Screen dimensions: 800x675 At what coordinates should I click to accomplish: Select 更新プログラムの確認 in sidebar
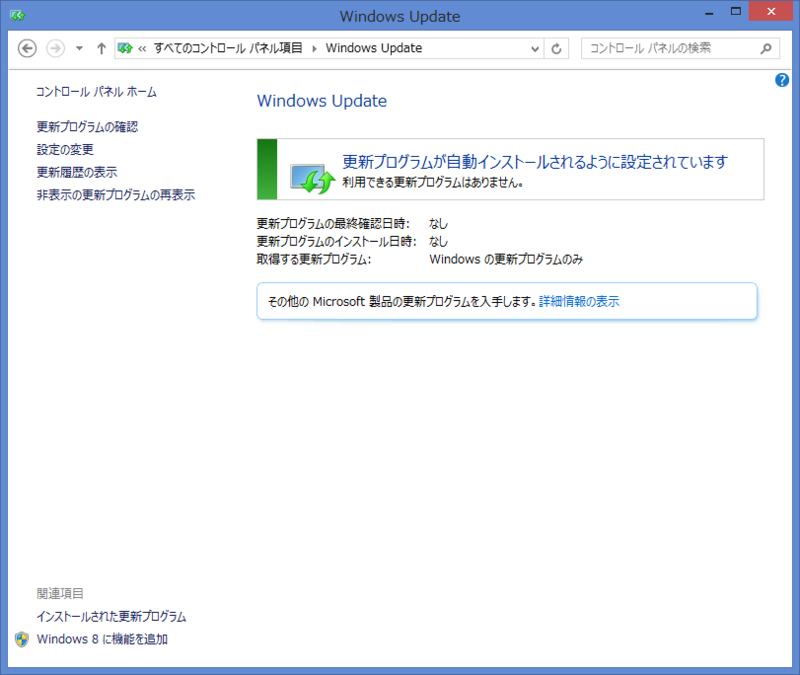pos(87,127)
